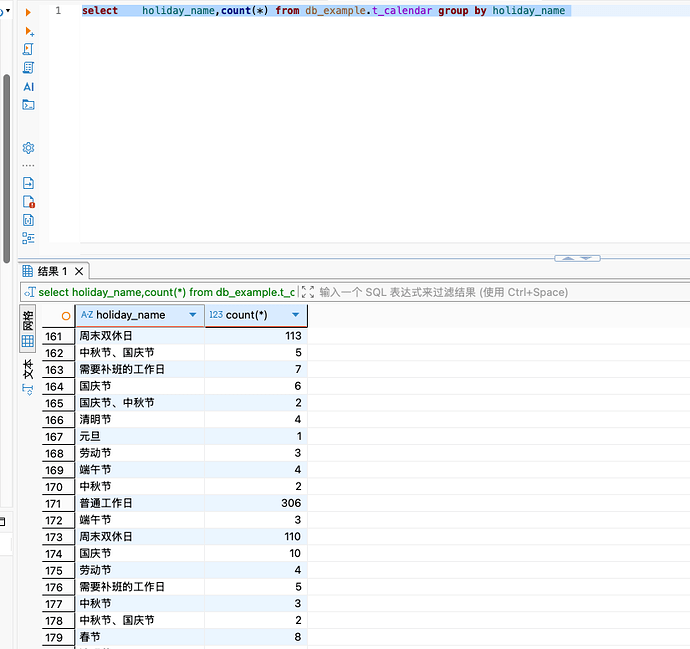The width and height of the screenshot is (690, 649).
Task: Click the Execute script icon
Action: click(28, 49)
